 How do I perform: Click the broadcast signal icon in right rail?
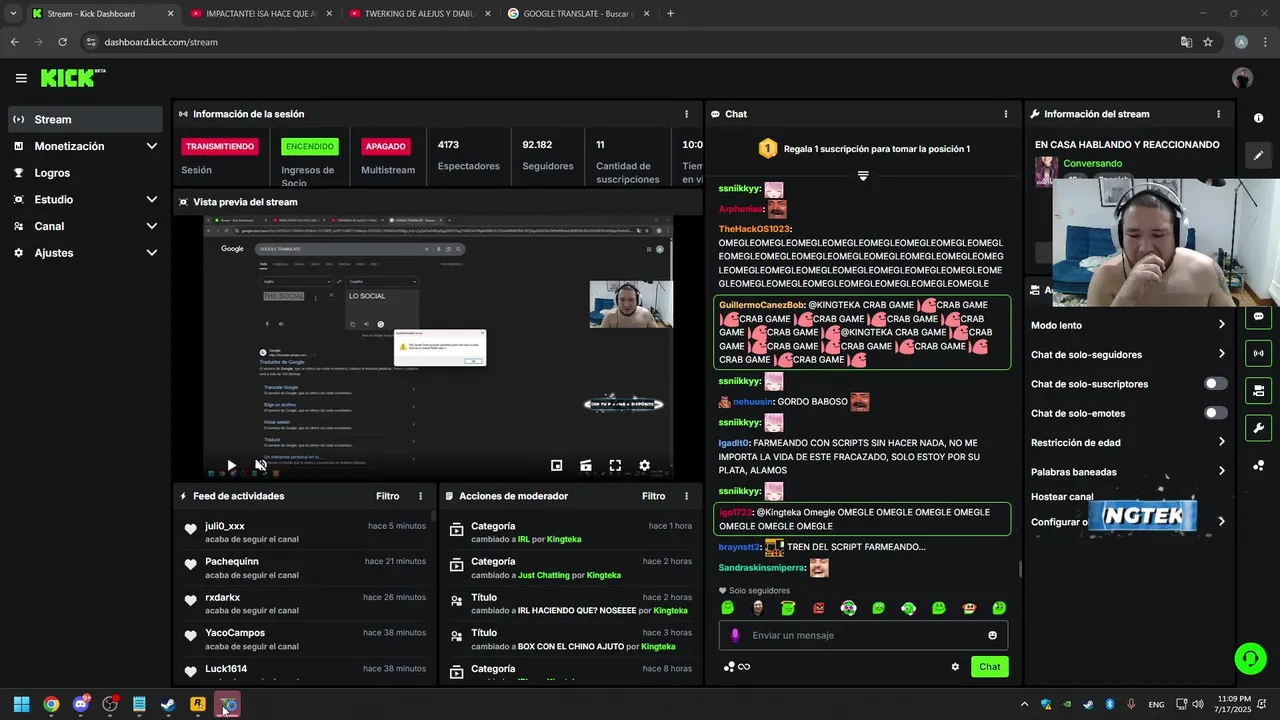tap(1258, 353)
